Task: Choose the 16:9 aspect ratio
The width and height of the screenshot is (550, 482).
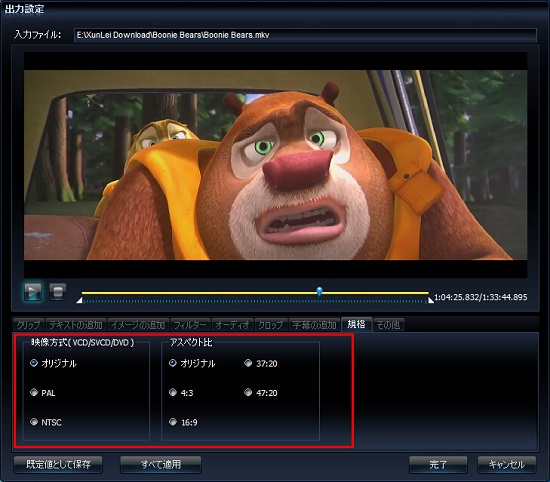Action: point(183,422)
